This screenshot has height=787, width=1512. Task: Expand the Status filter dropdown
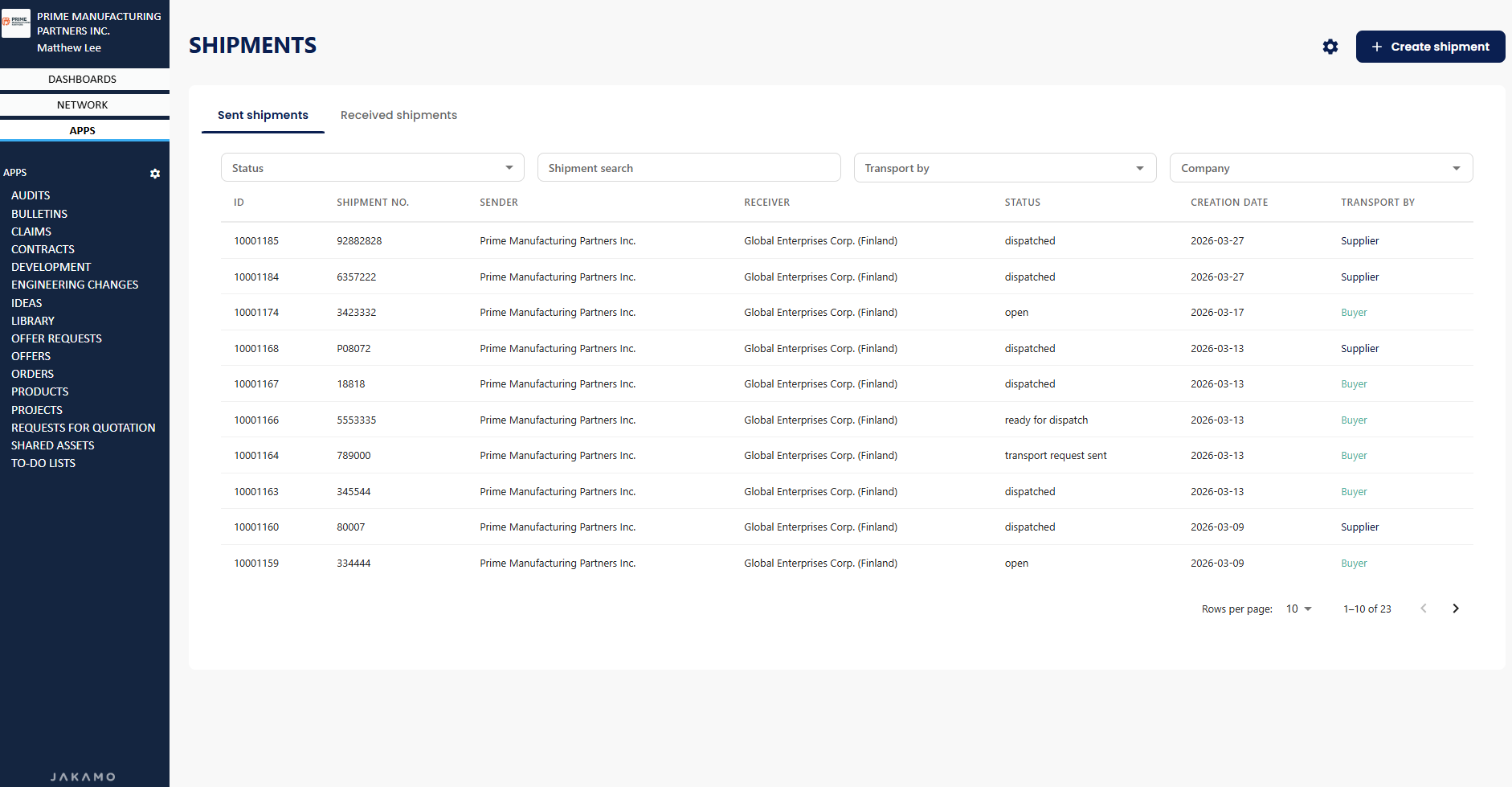372,168
